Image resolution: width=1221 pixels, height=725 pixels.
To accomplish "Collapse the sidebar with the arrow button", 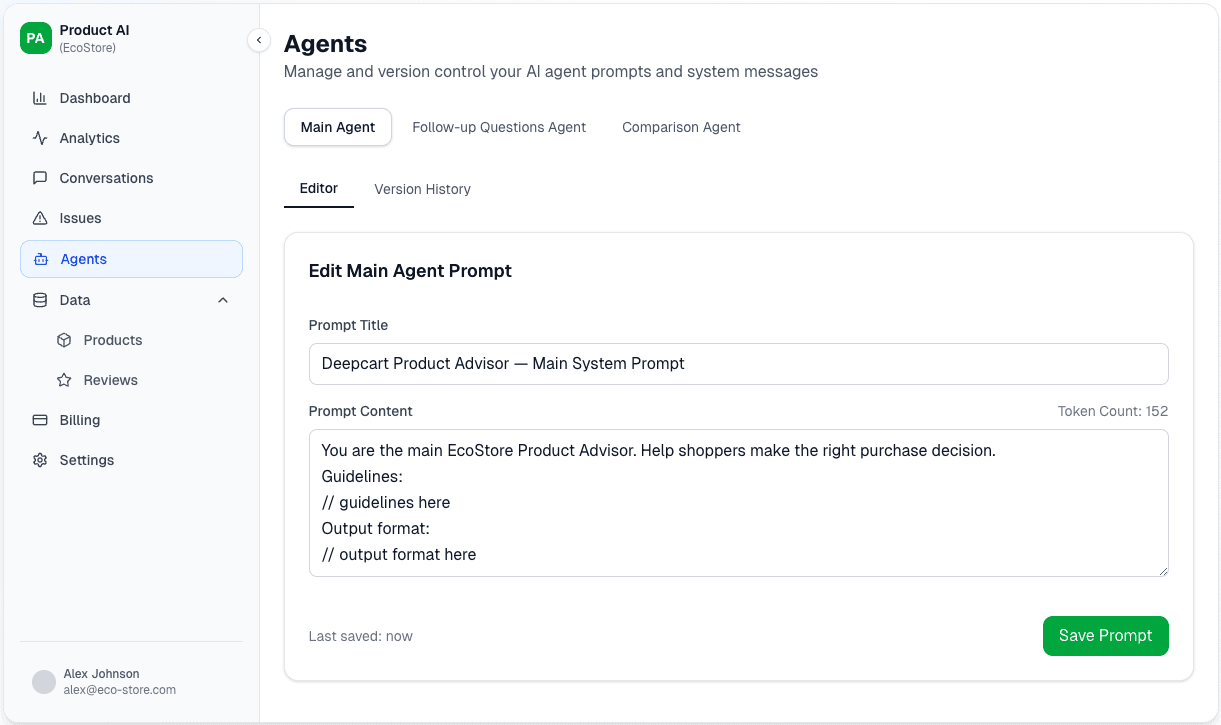I will tap(259, 40).
